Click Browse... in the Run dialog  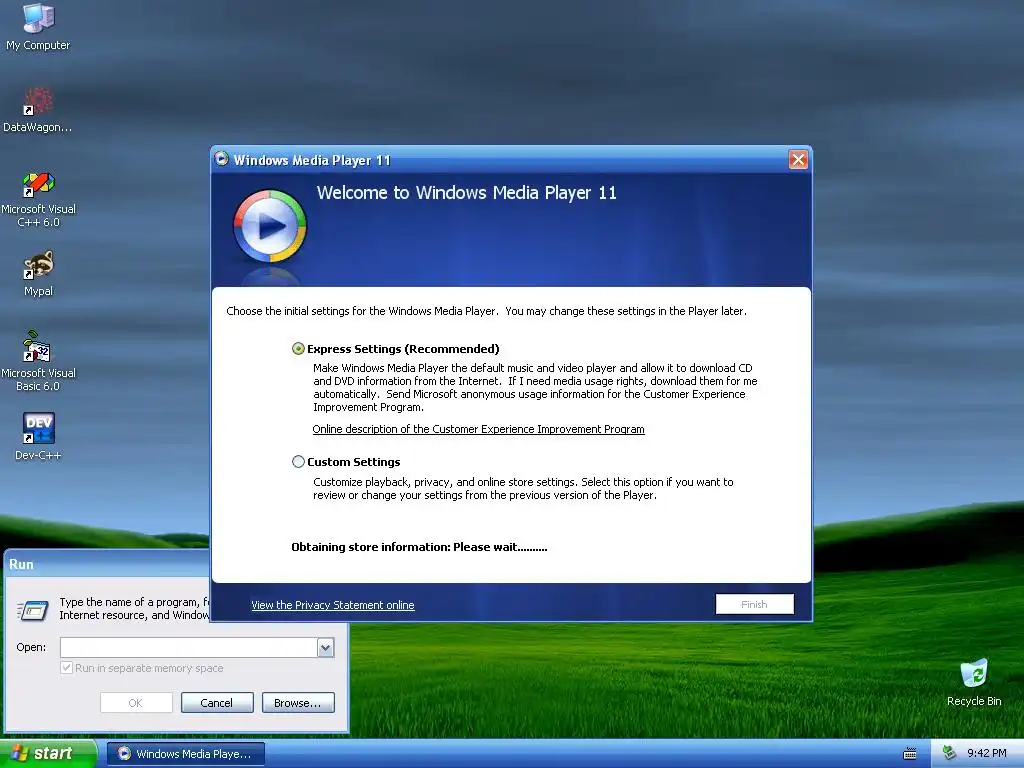[x=298, y=703]
